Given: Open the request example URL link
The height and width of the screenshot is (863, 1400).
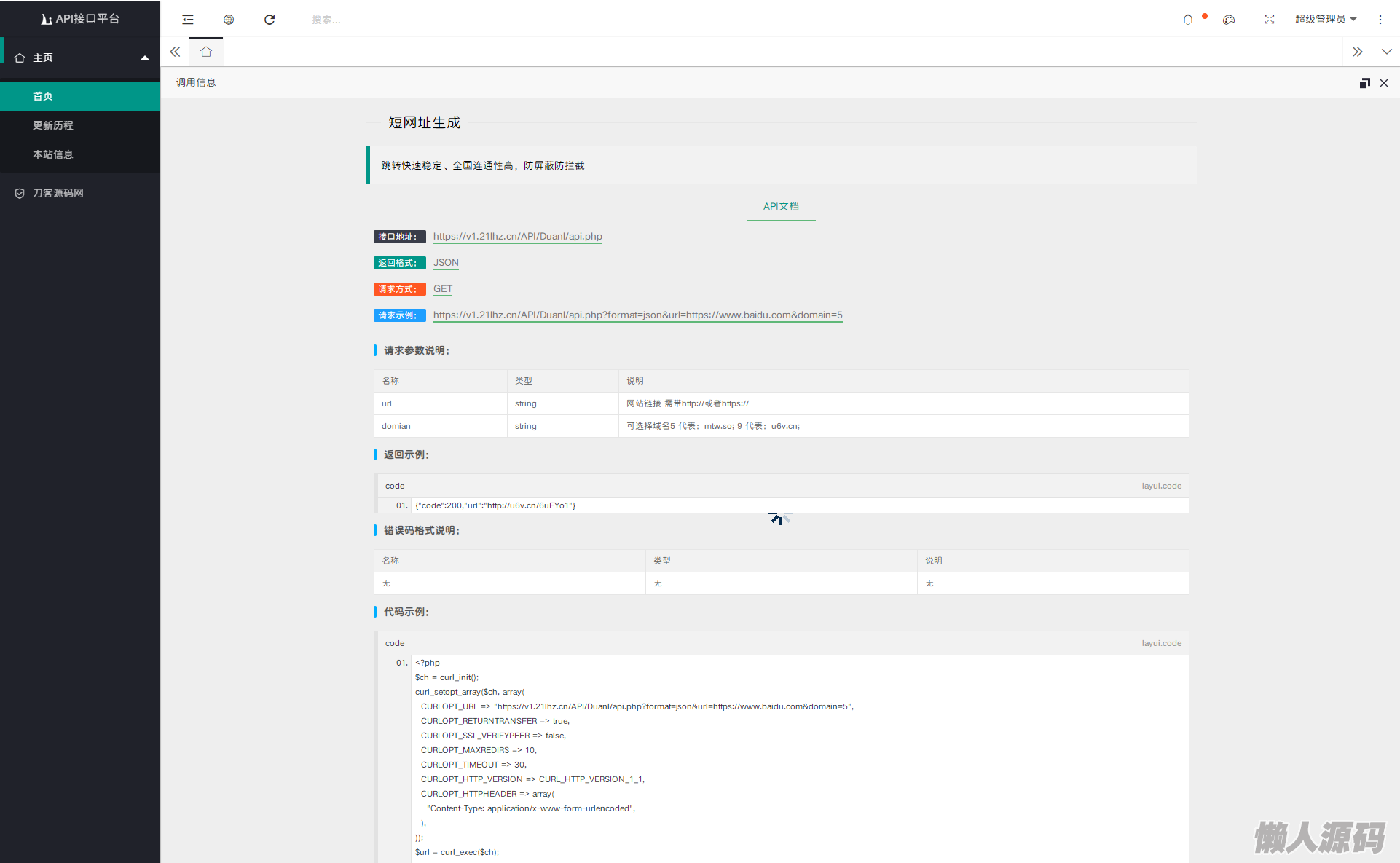Looking at the screenshot, I should (x=637, y=315).
